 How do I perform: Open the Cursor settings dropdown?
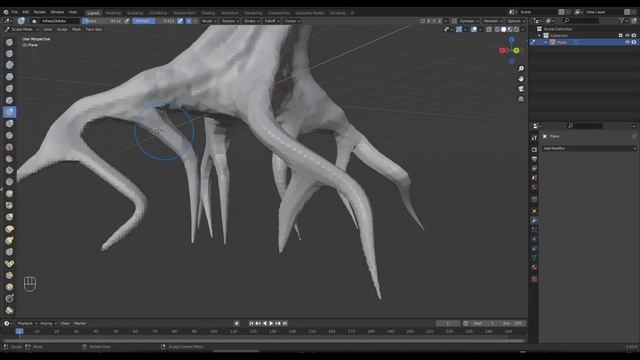click(292, 21)
